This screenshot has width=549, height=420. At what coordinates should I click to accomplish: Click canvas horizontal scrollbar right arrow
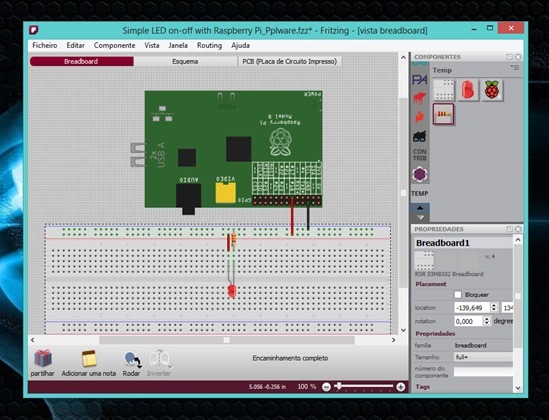[x=394, y=340]
